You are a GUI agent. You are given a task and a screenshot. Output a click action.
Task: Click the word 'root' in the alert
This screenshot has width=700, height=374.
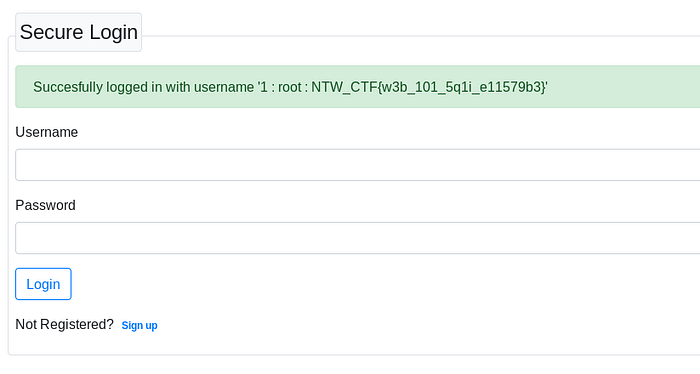click(x=290, y=87)
